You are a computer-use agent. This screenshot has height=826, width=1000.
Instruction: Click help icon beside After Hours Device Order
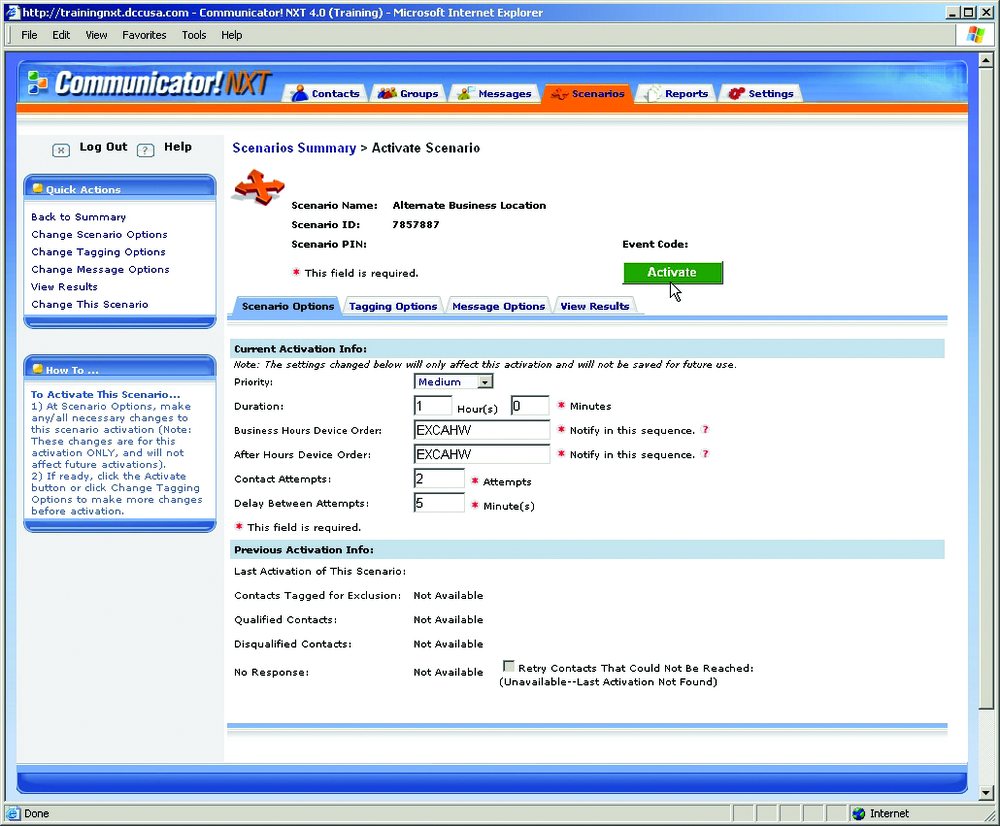(705, 454)
